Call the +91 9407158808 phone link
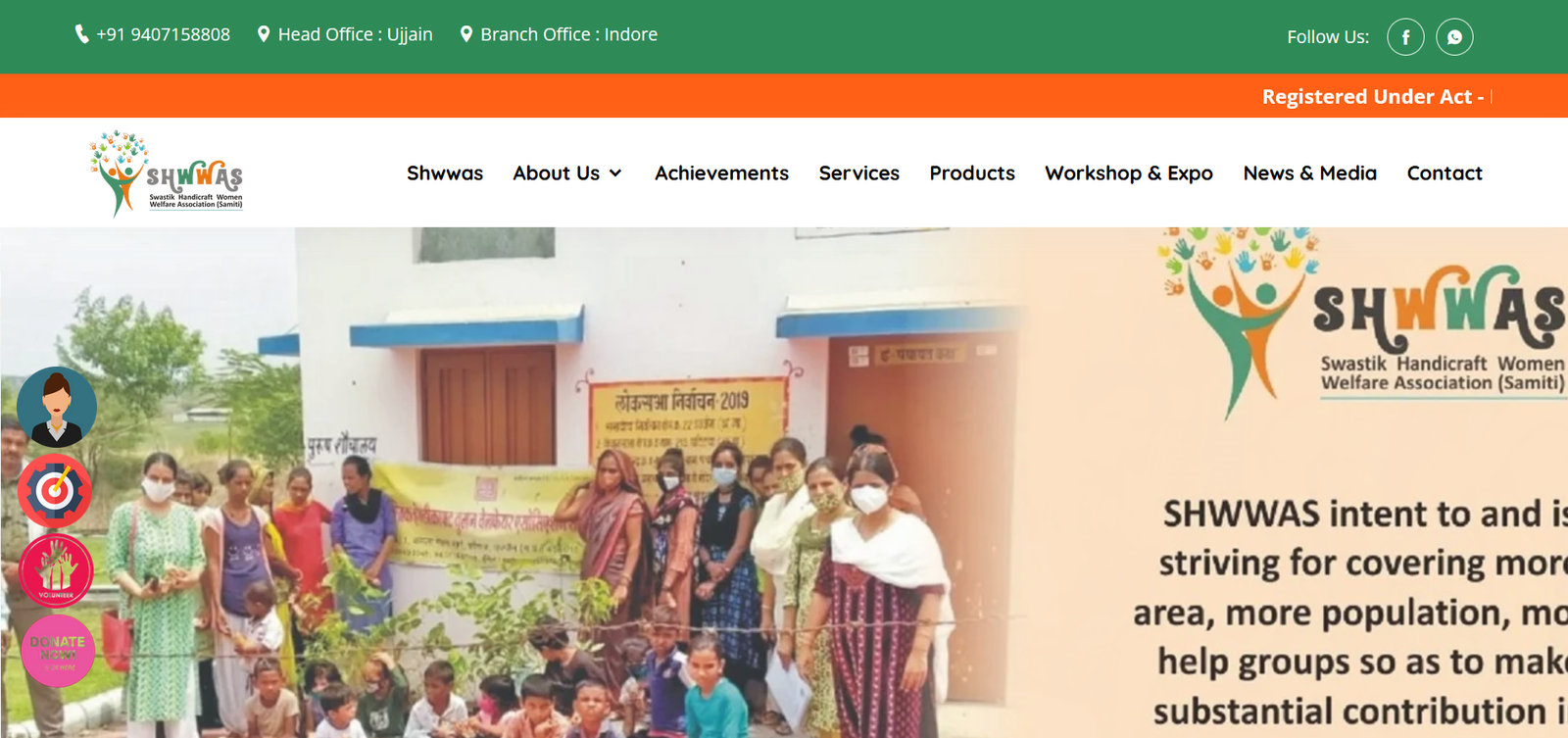 pyautogui.click(x=163, y=34)
